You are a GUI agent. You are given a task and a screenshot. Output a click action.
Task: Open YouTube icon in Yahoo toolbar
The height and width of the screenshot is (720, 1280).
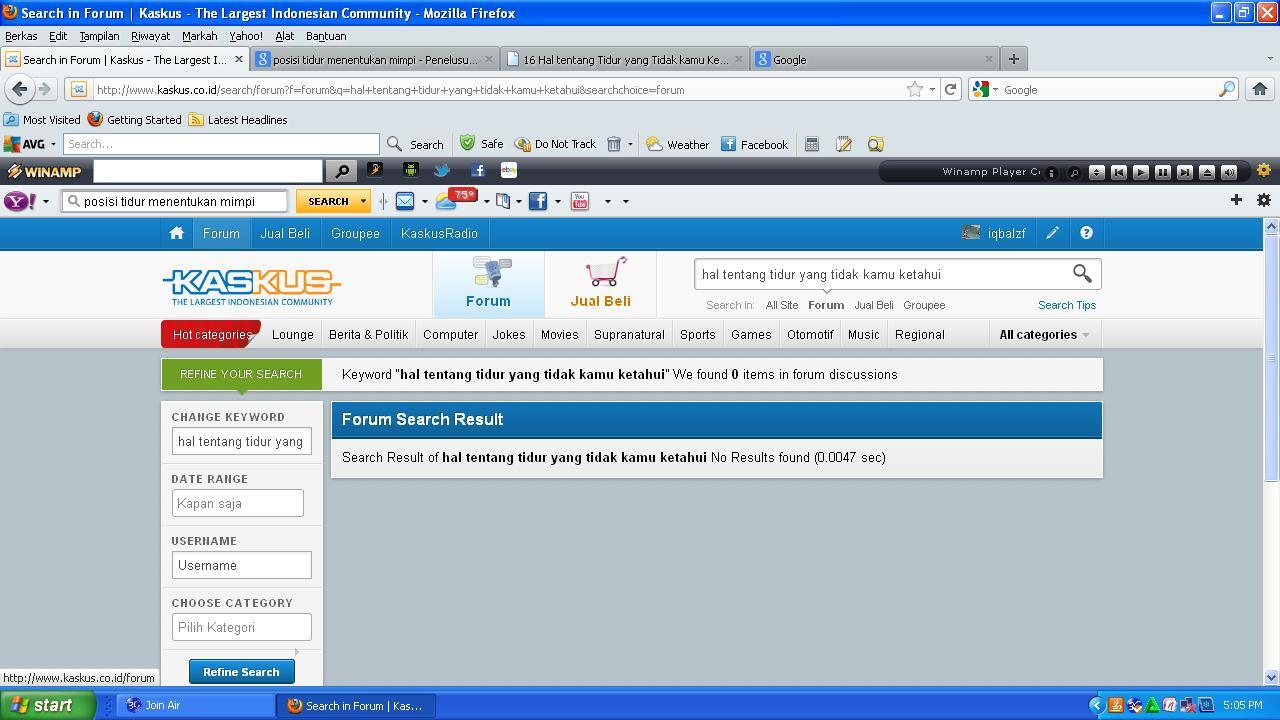580,201
